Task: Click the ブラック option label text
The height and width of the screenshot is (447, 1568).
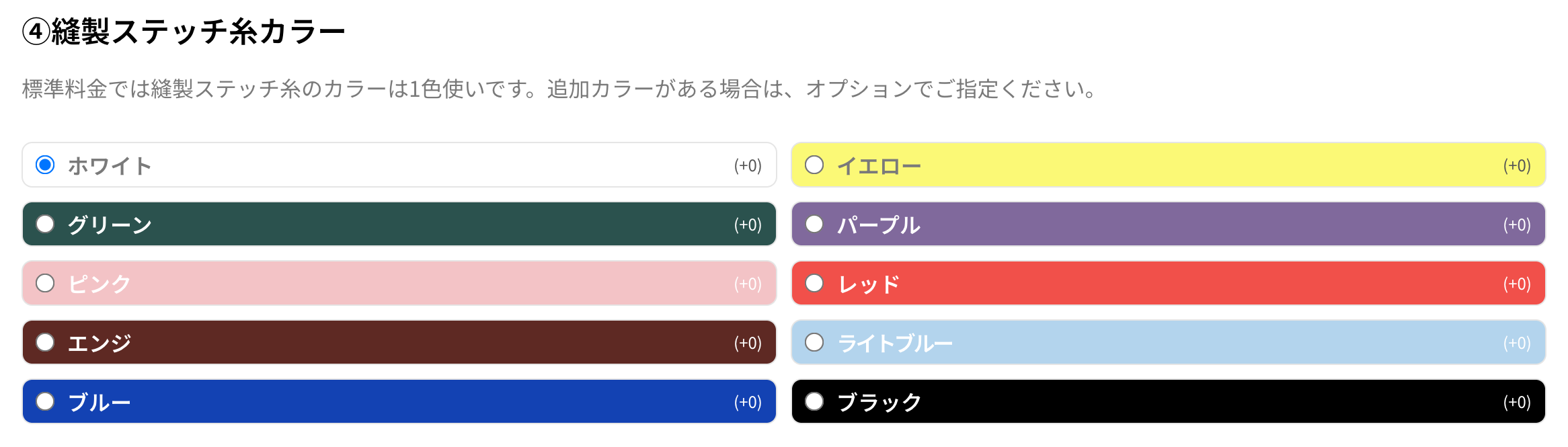Action: [x=879, y=403]
